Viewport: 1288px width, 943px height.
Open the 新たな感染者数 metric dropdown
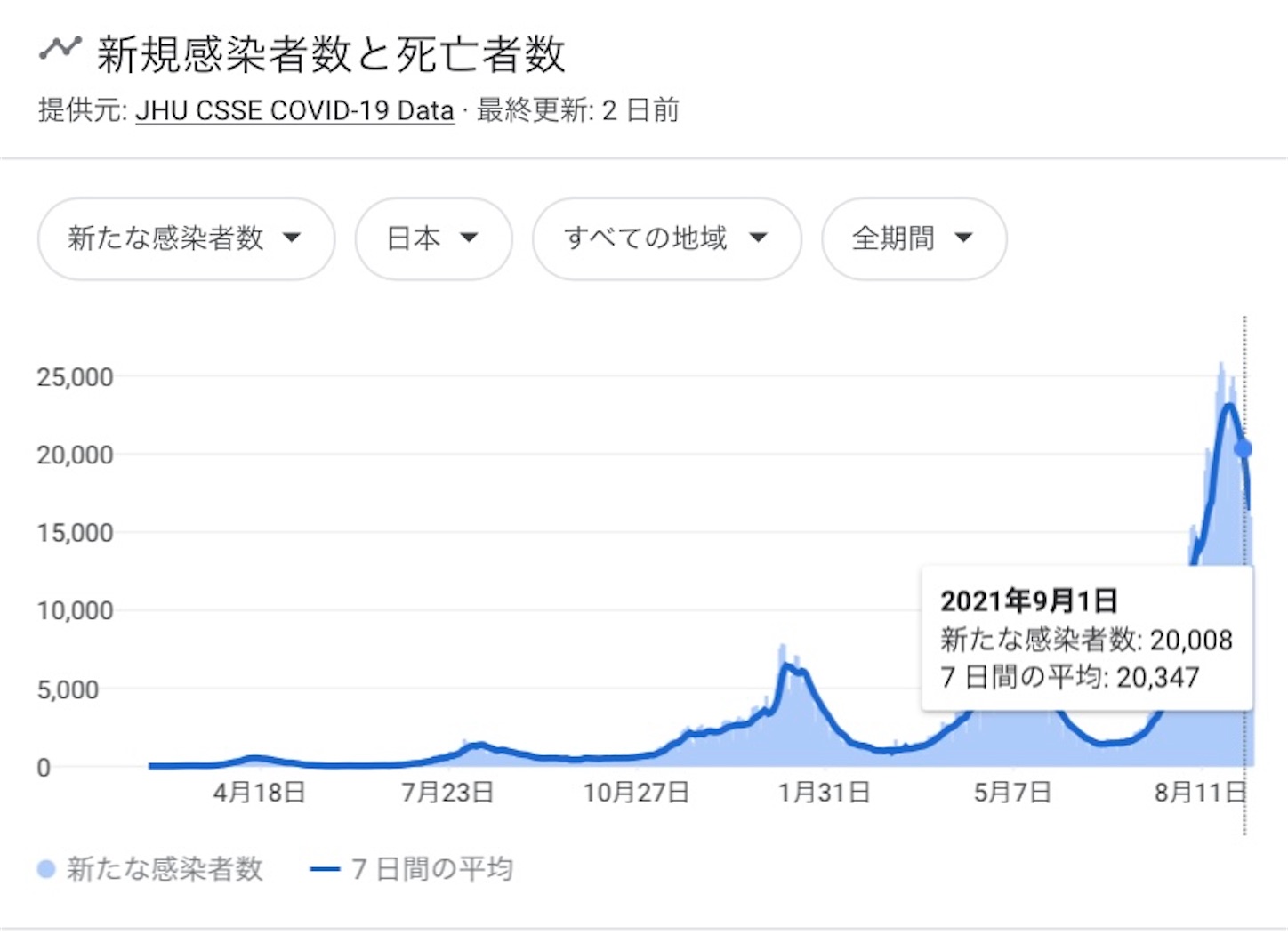(x=186, y=238)
